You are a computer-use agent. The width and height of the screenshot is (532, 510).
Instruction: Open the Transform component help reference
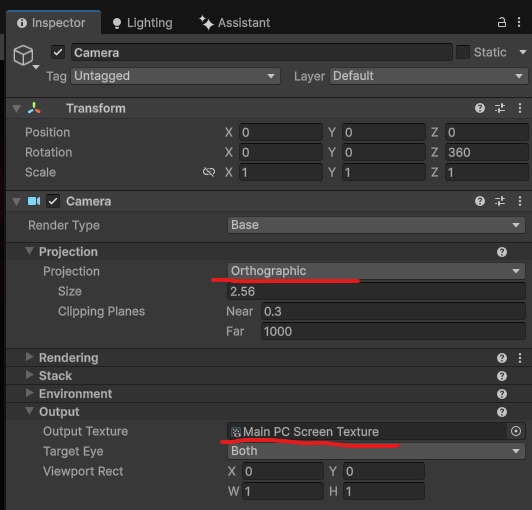point(480,108)
